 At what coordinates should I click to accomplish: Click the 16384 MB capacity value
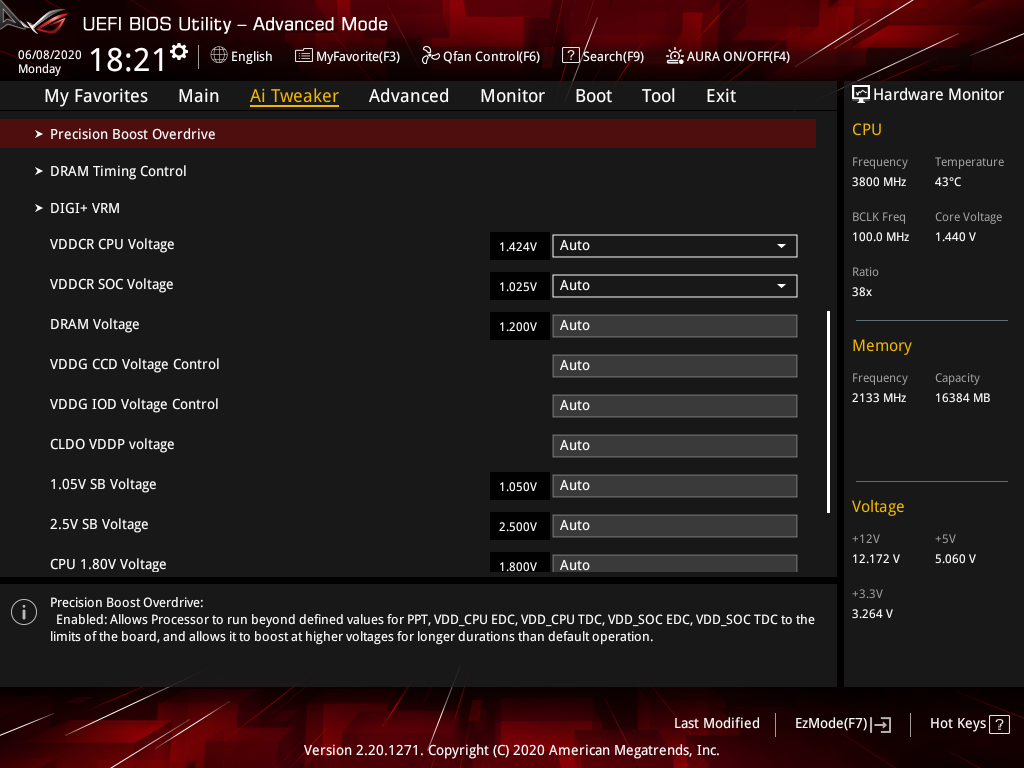point(963,398)
